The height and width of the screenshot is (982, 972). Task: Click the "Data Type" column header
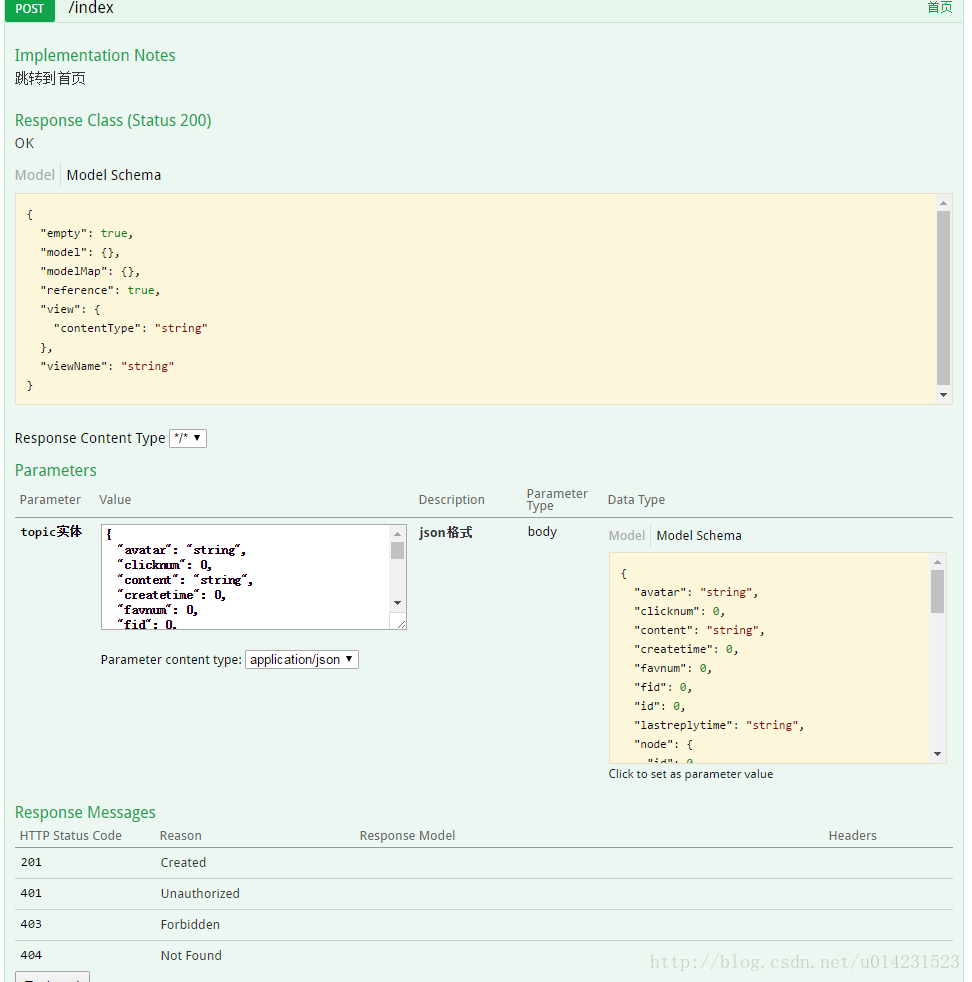(636, 500)
